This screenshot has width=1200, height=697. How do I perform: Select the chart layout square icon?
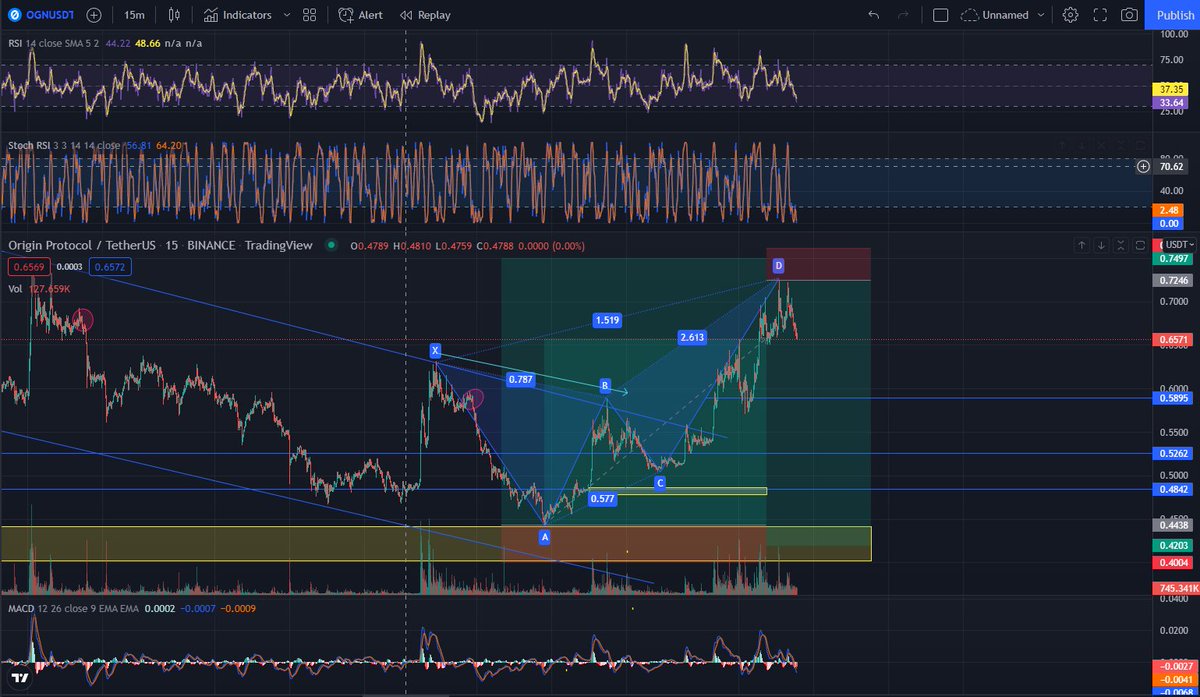[940, 15]
